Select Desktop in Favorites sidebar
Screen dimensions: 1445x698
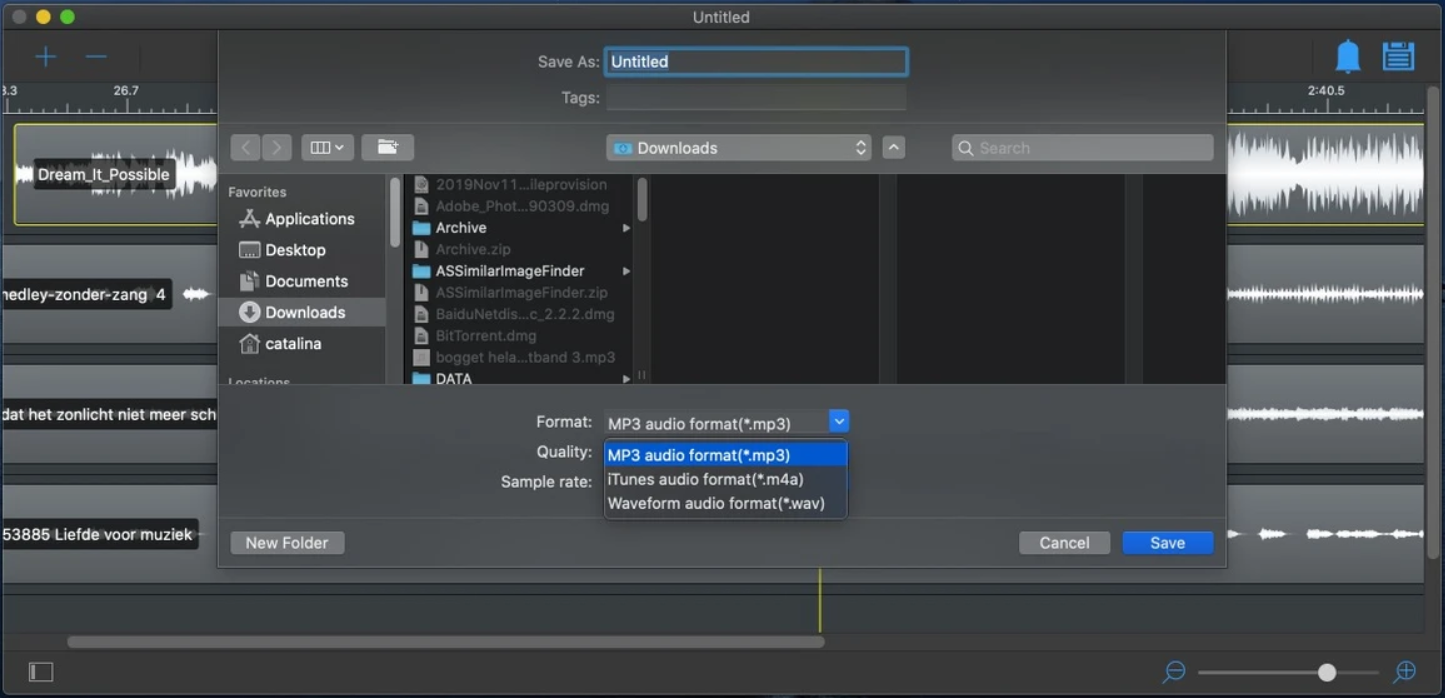pos(302,250)
